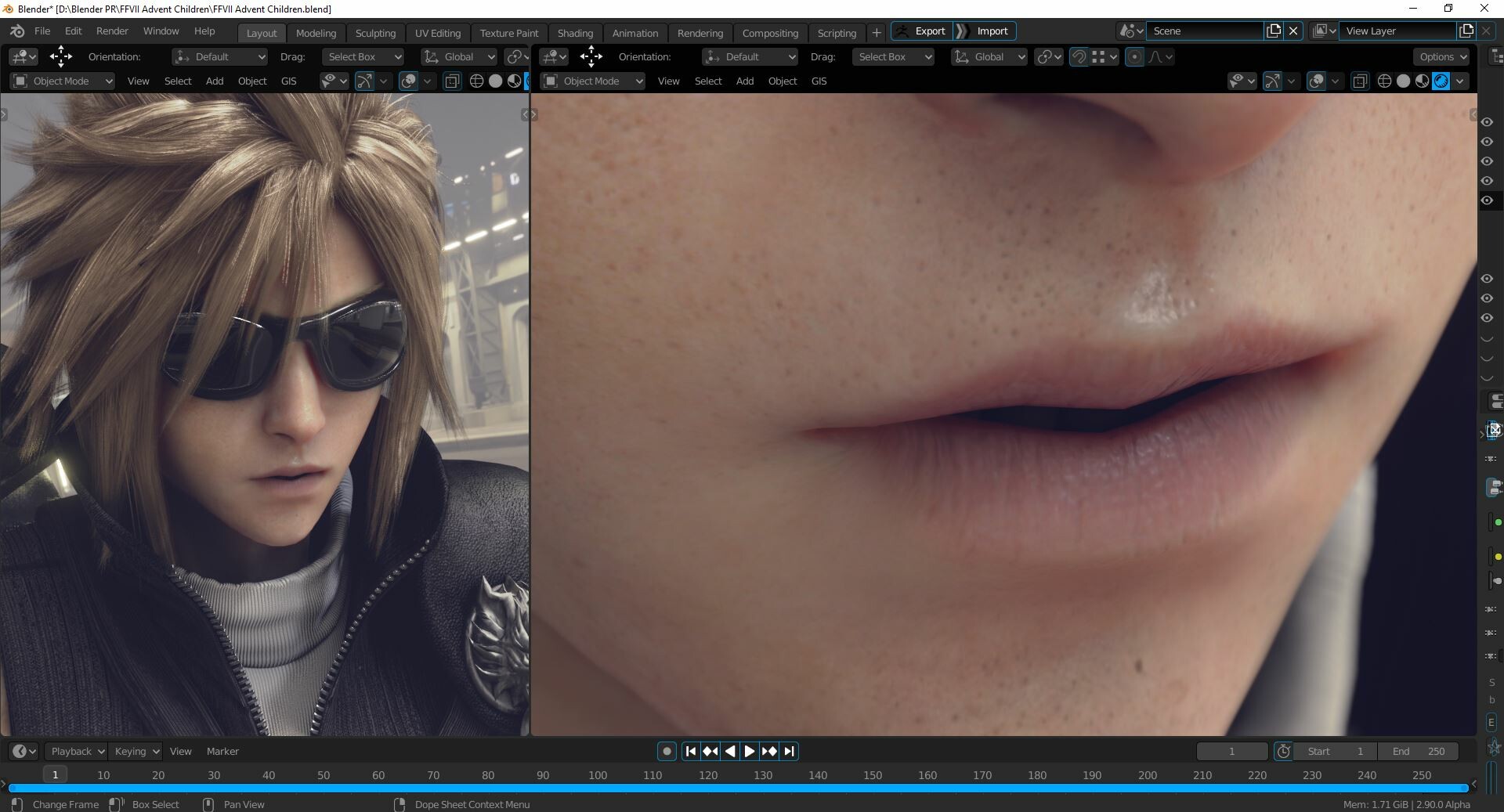1504x812 pixels.
Task: Open editor type menu in right viewport
Action: point(554,56)
